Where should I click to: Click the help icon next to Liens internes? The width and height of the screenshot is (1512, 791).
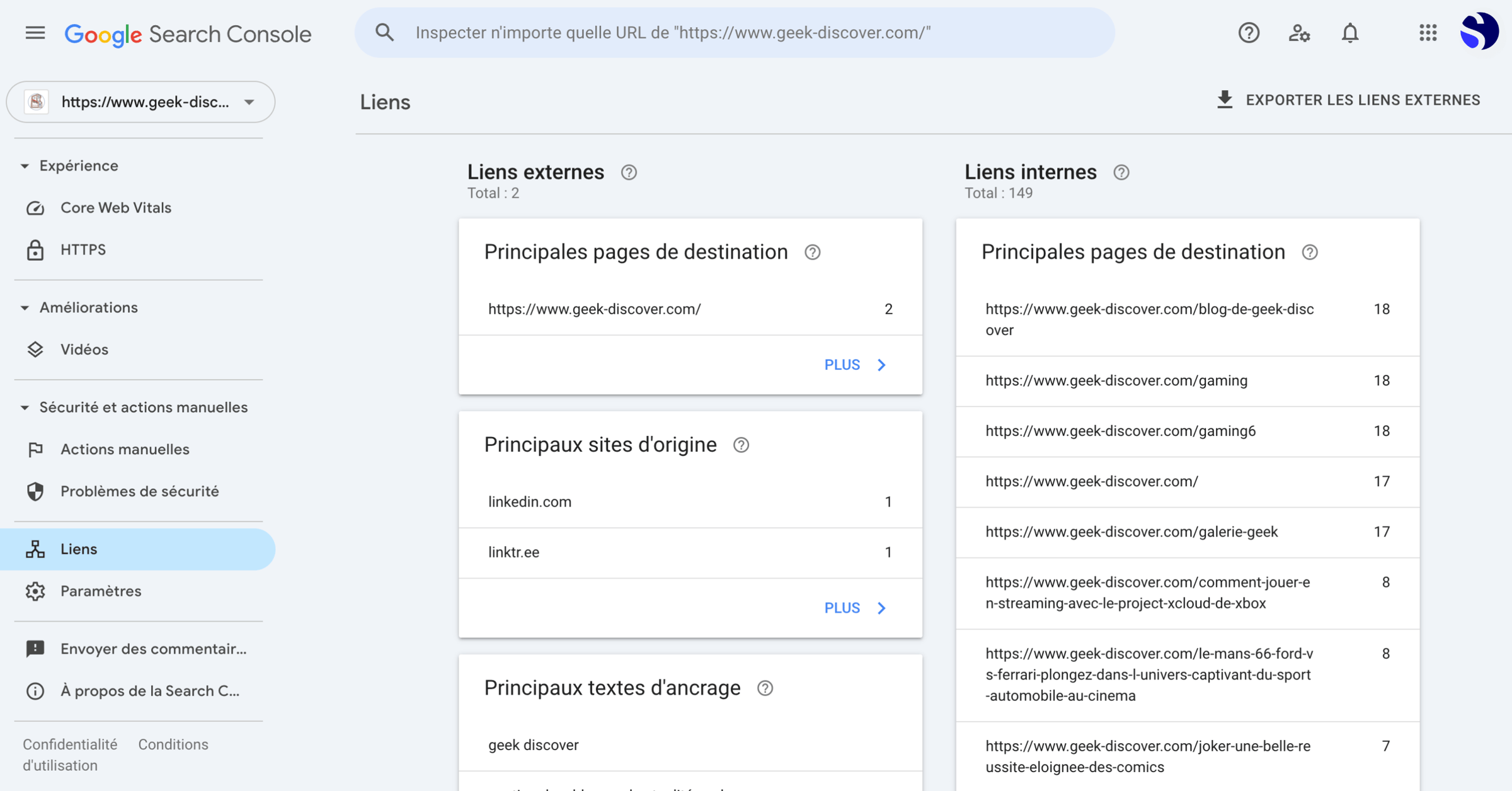[1121, 172]
